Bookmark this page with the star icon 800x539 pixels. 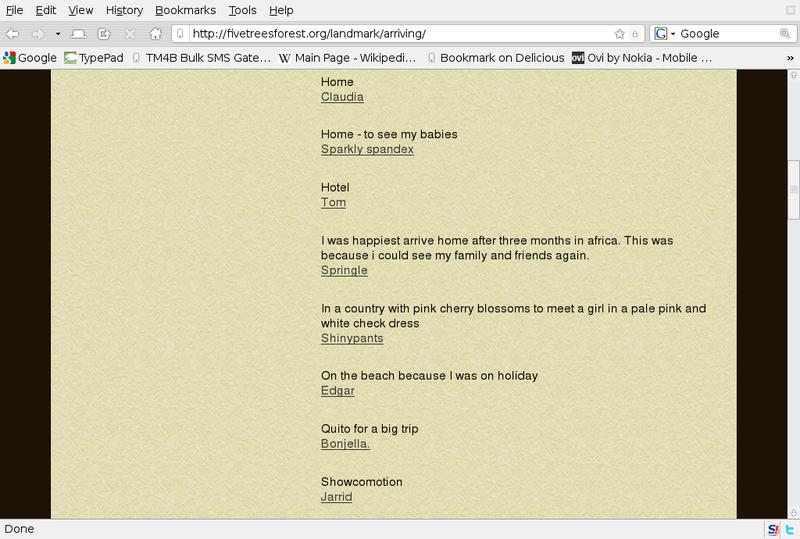tap(619, 34)
